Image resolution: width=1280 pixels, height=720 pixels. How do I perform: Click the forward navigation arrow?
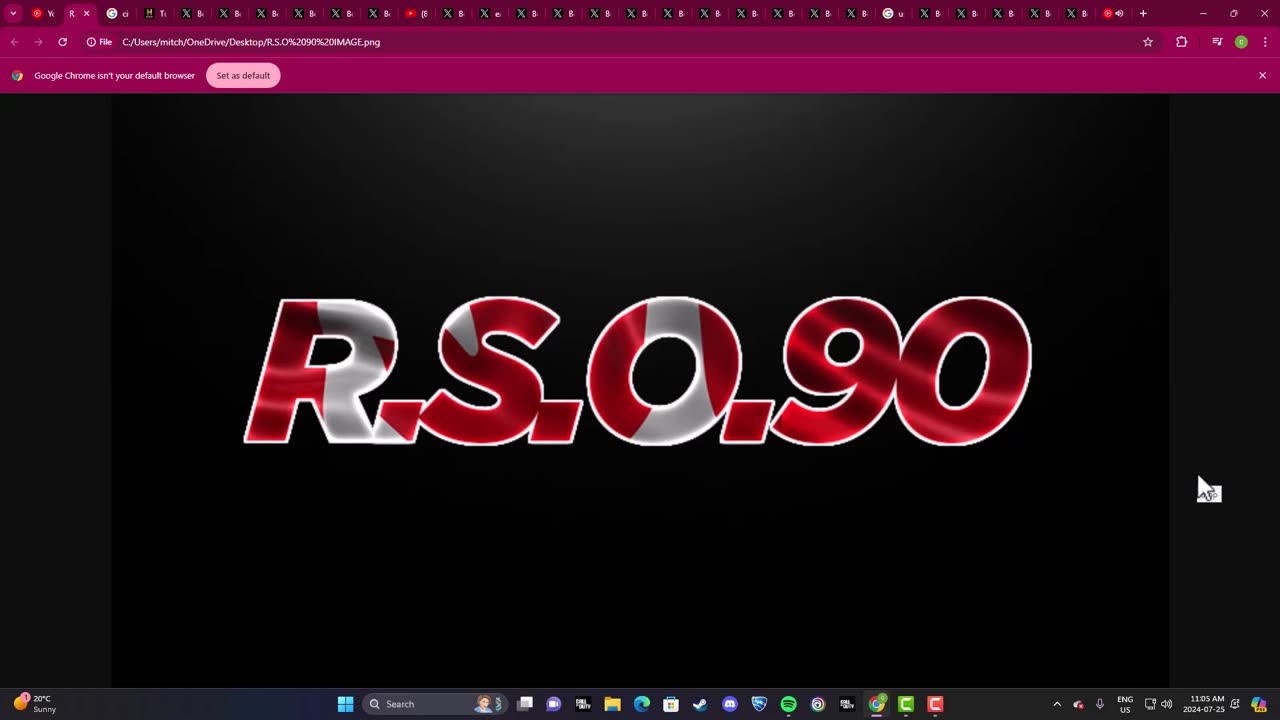point(38,42)
